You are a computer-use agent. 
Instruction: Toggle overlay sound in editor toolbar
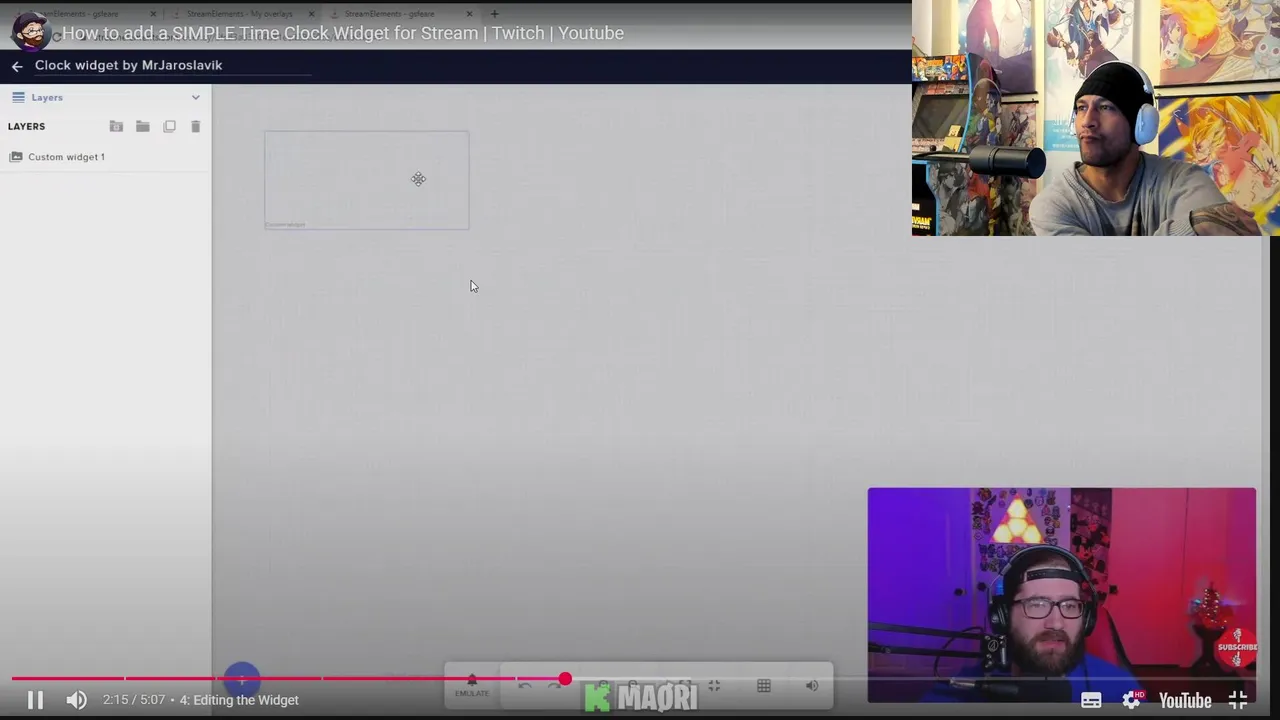(812, 685)
